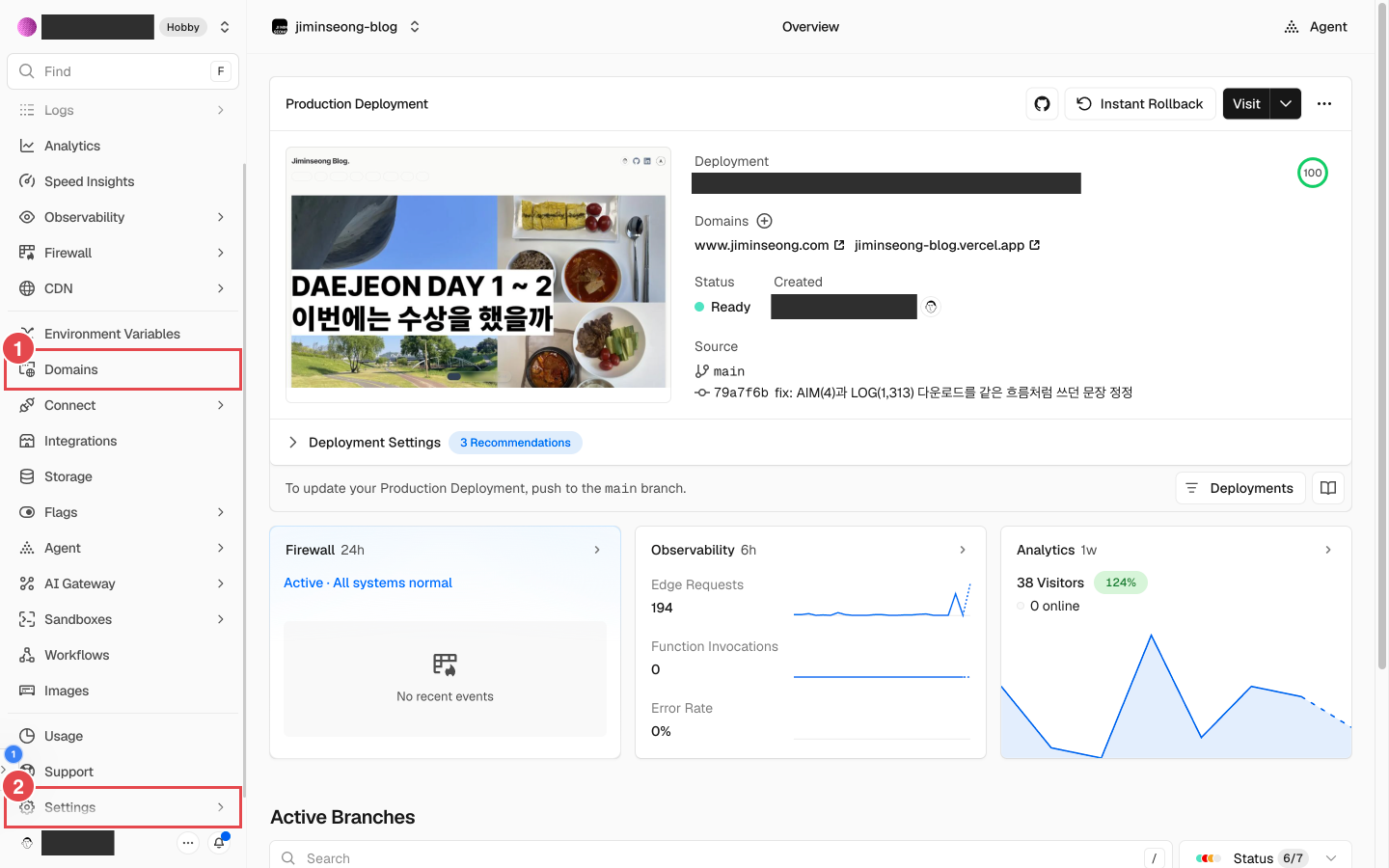Click the commit 79a7f6b hash

[741, 393]
